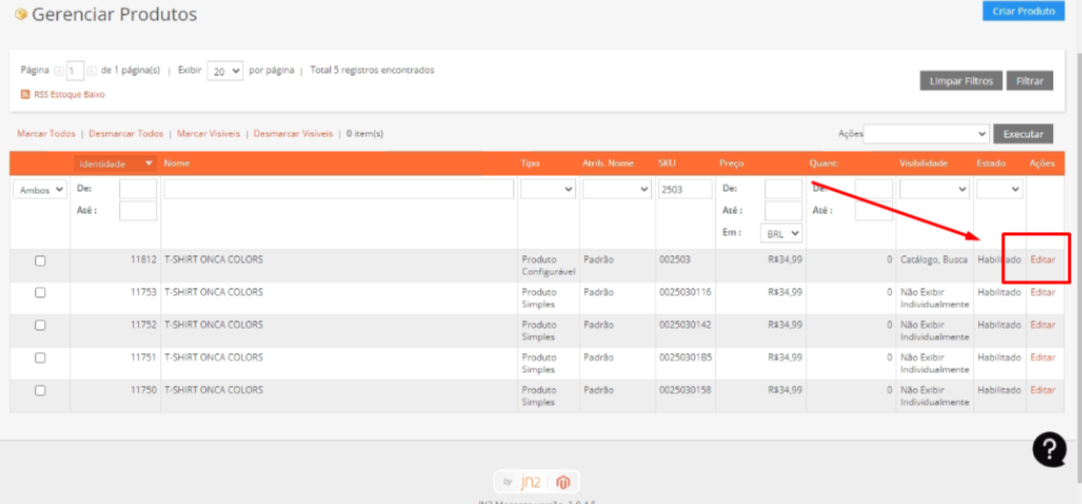Click the Magento logo in the footer

coord(564,481)
